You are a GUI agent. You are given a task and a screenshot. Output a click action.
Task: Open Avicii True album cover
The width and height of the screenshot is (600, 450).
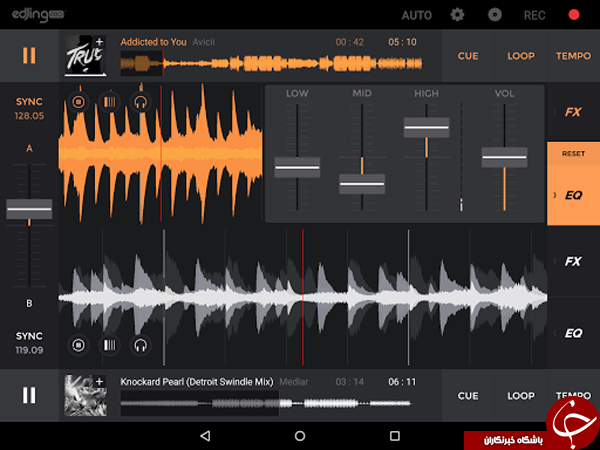(x=85, y=55)
